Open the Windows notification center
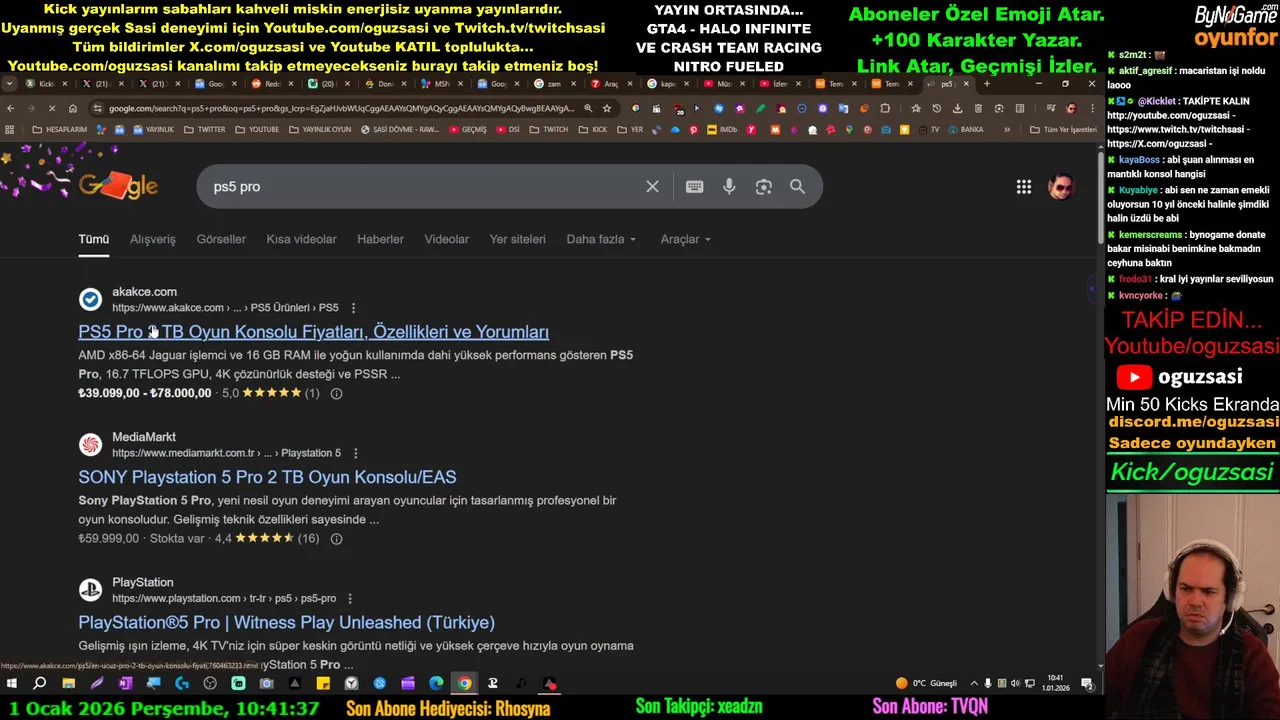The image size is (1280, 720). (x=1087, y=684)
